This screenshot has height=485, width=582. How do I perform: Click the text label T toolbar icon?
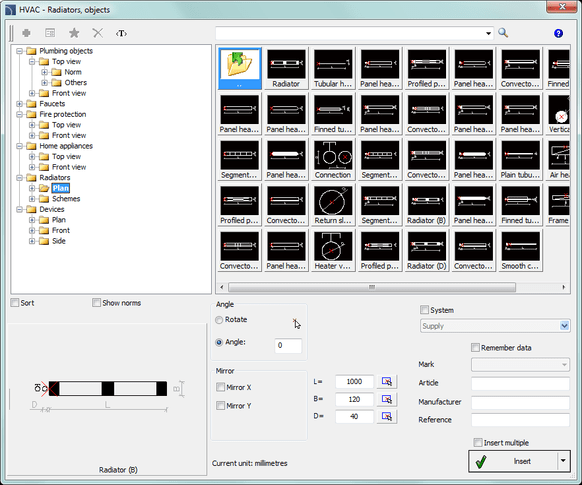(121, 33)
